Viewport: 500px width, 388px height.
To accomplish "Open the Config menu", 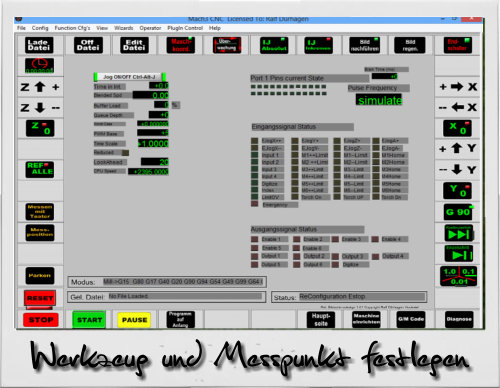I will point(40,28).
